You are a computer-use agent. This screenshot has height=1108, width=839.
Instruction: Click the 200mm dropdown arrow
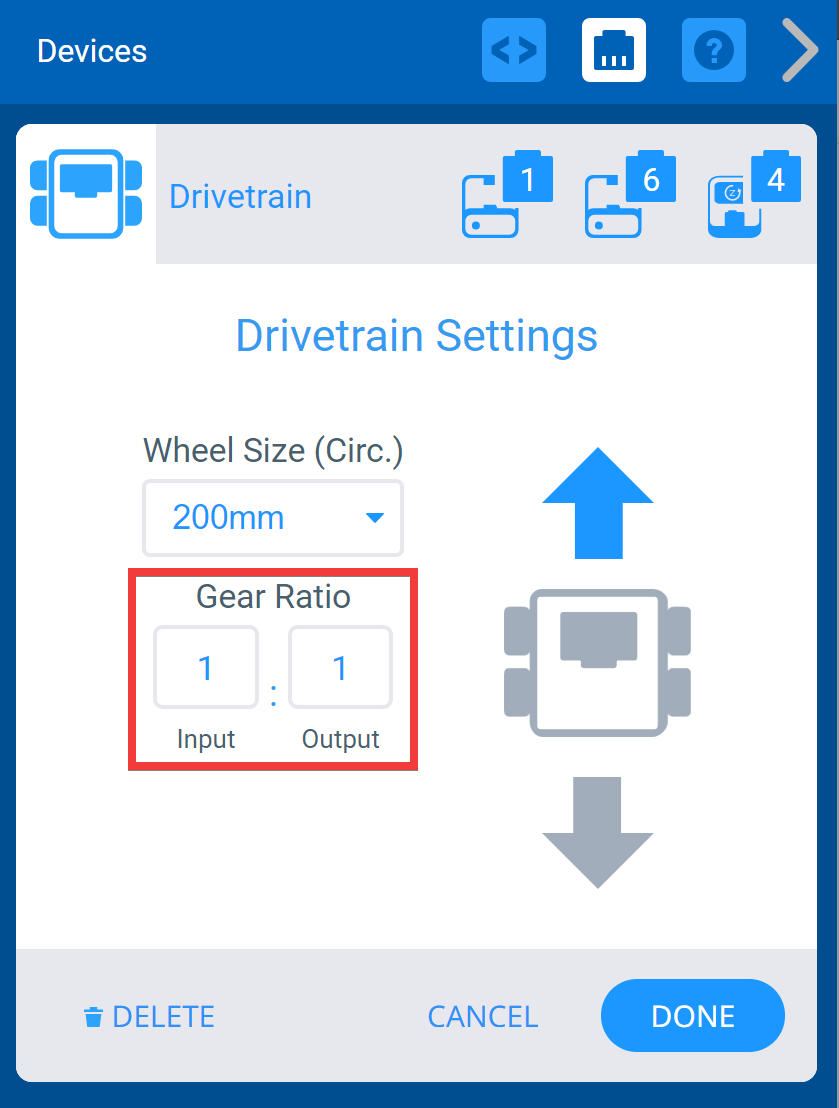pyautogui.click(x=374, y=518)
